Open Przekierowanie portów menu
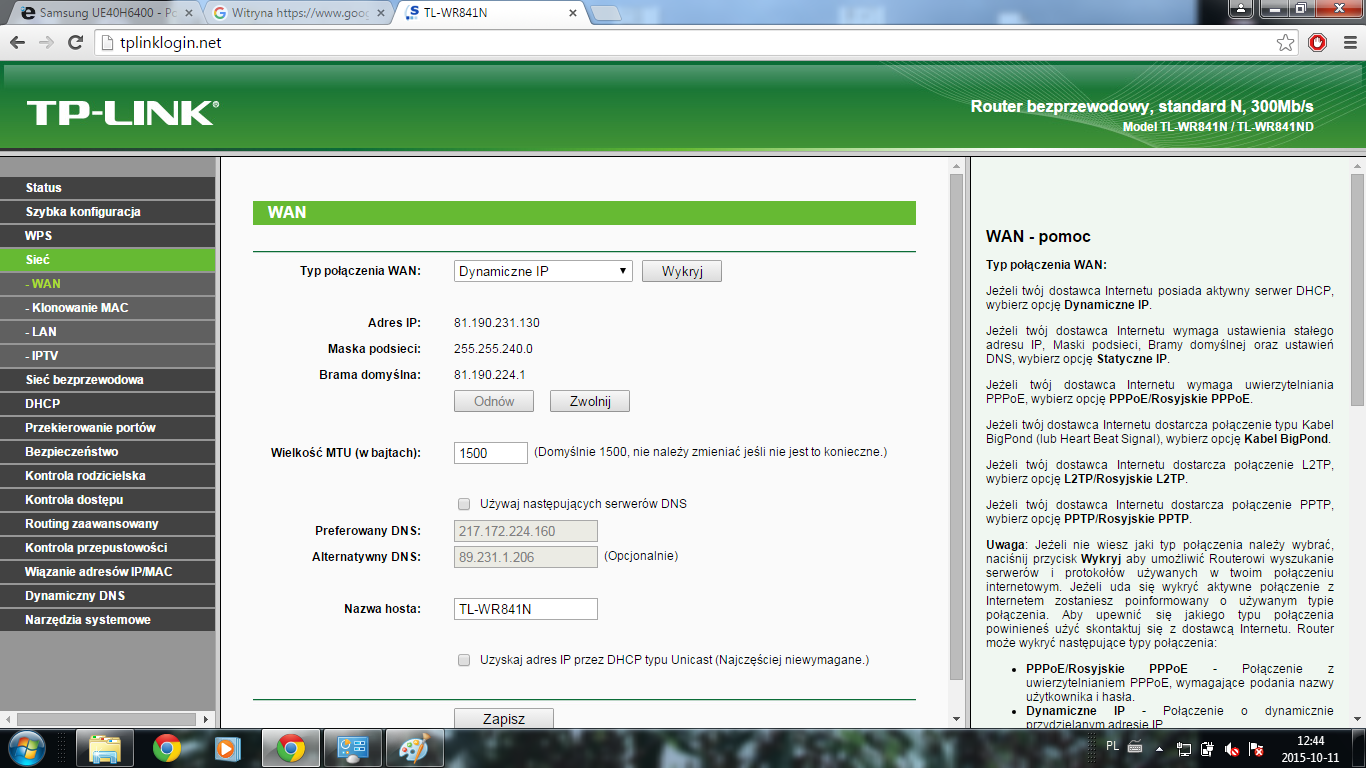The width and height of the screenshot is (1366, 768). click(108, 428)
